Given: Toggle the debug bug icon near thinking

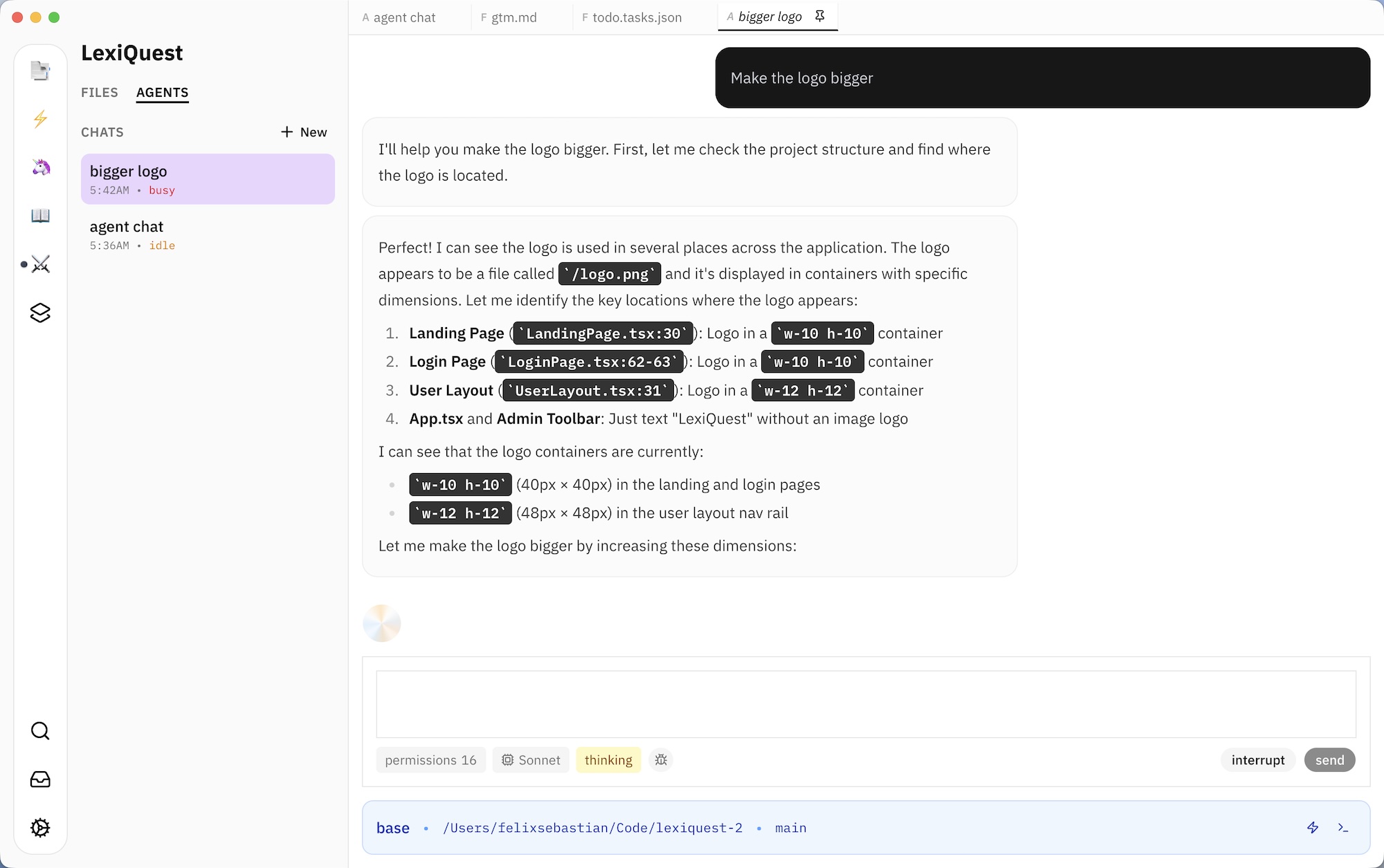Looking at the screenshot, I should (x=661, y=759).
